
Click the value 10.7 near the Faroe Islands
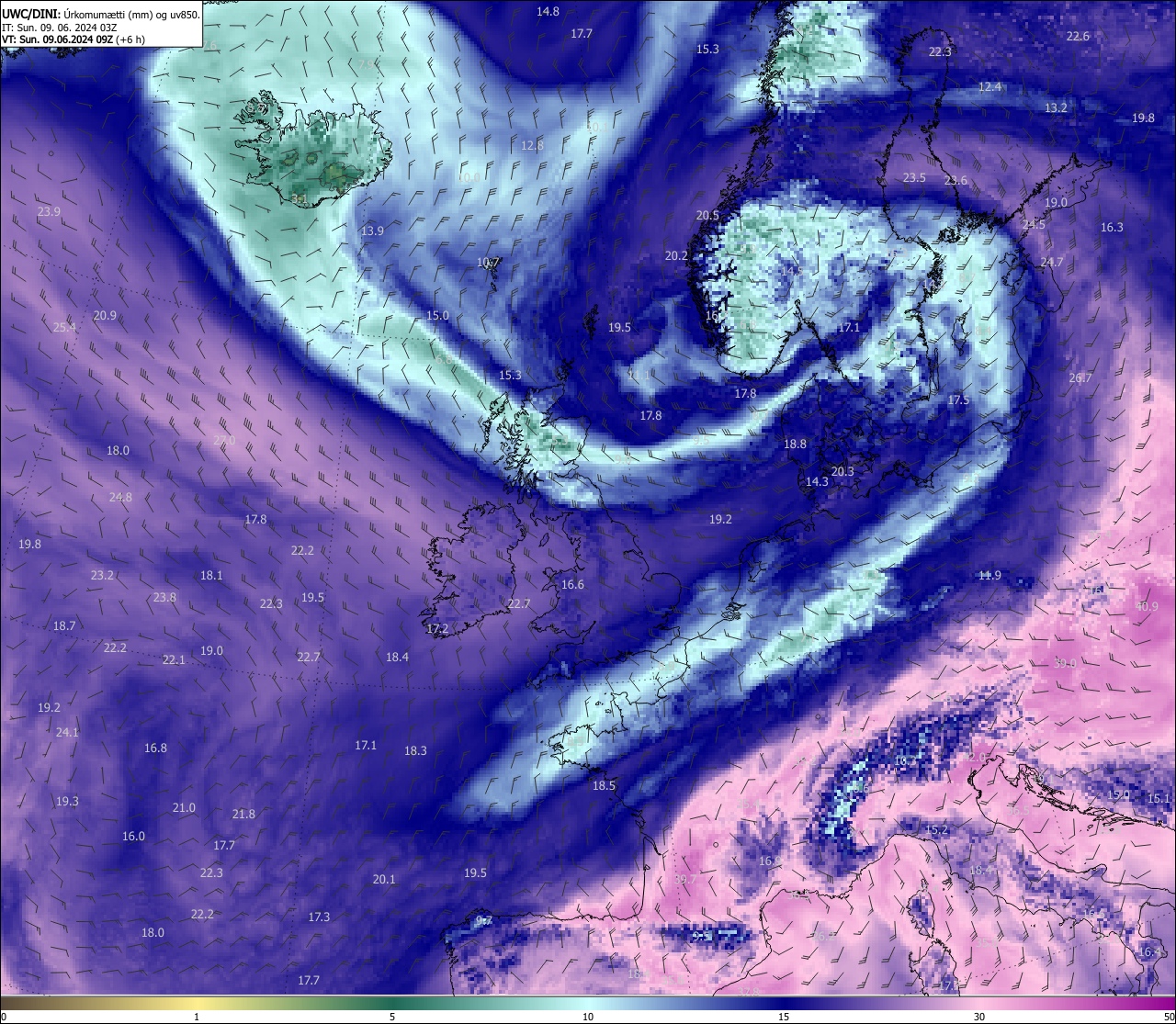point(488,263)
